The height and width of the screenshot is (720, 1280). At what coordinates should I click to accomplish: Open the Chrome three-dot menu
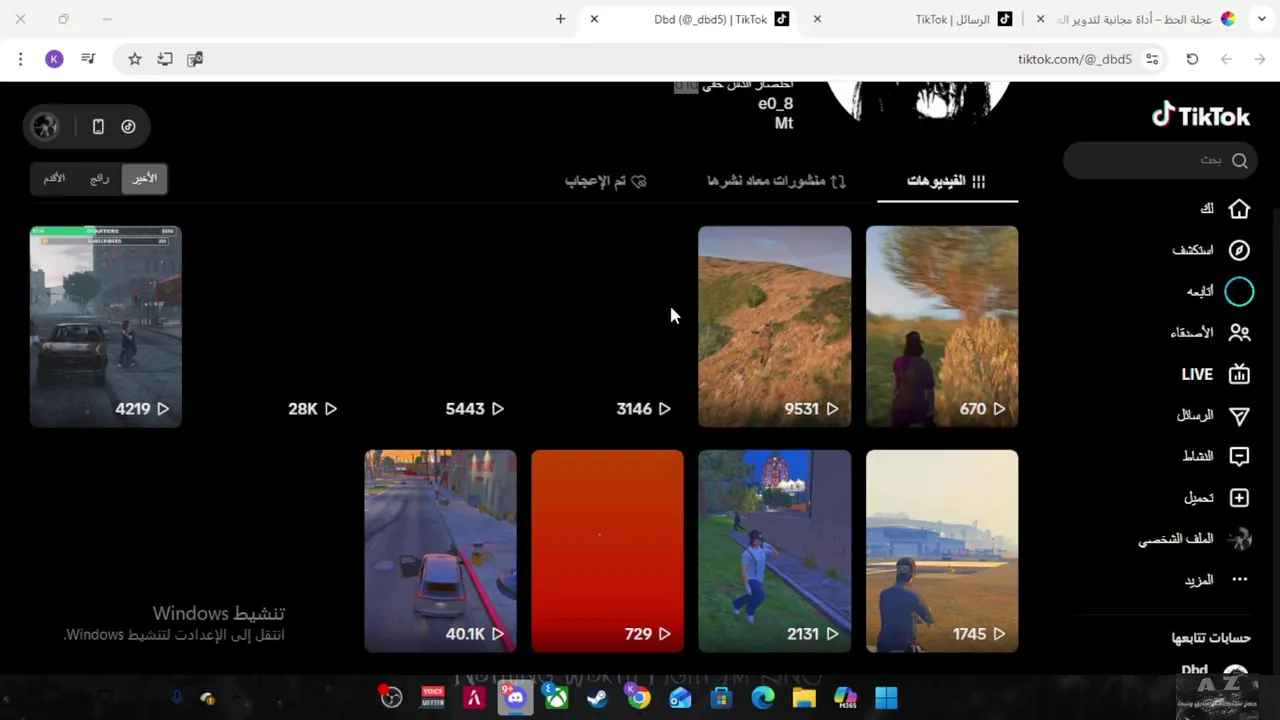(20, 59)
